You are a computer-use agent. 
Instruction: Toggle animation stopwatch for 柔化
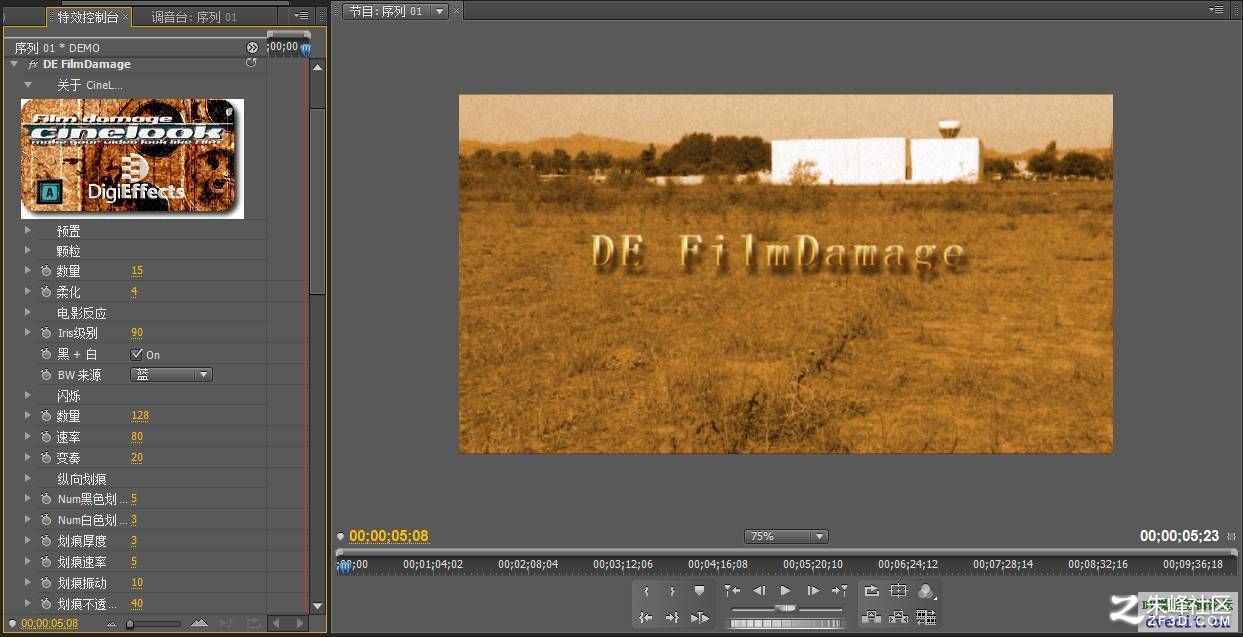click(46, 292)
